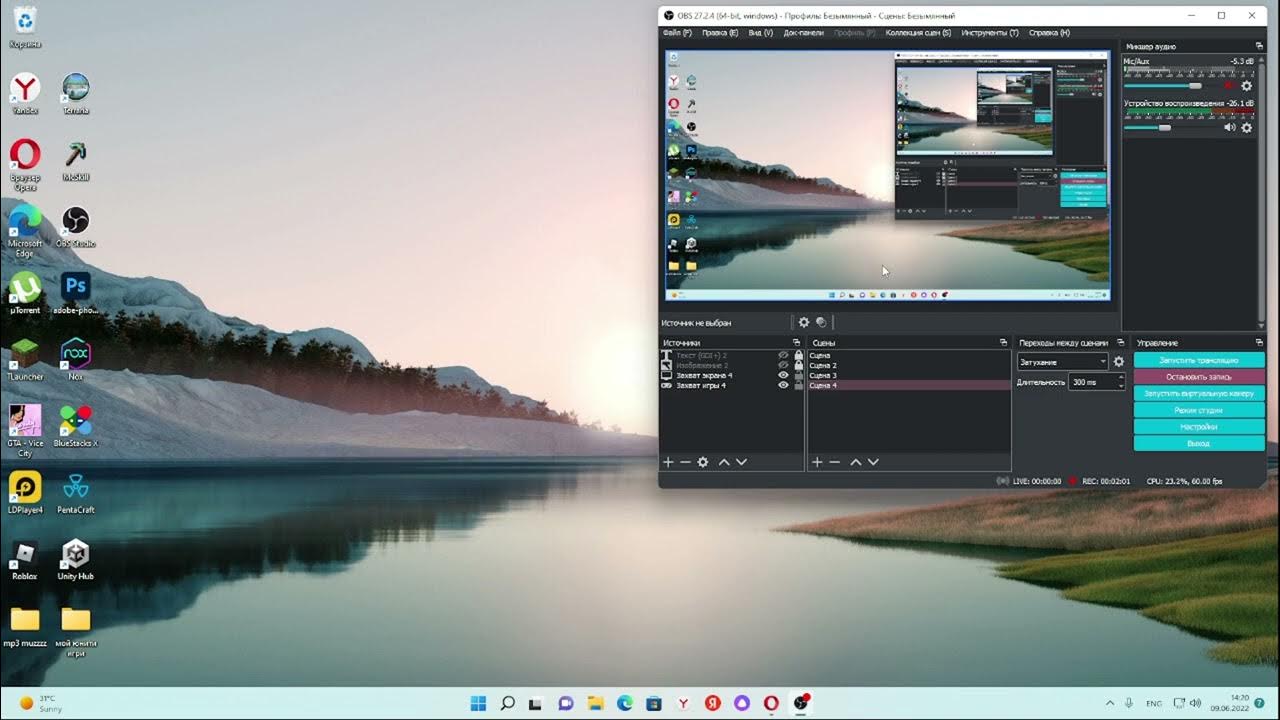Unlock the Изображение 2 source
The height and width of the screenshot is (720, 1280).
(x=798, y=365)
